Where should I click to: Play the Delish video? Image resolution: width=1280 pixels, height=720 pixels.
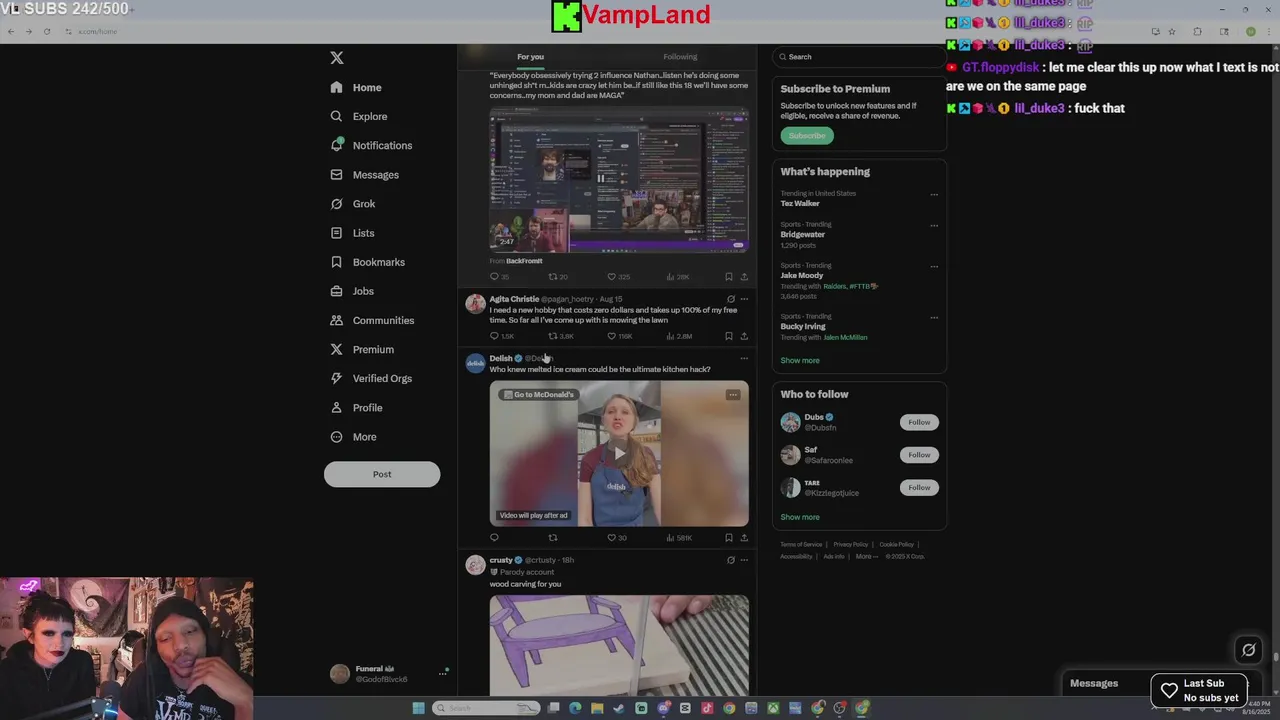click(619, 453)
